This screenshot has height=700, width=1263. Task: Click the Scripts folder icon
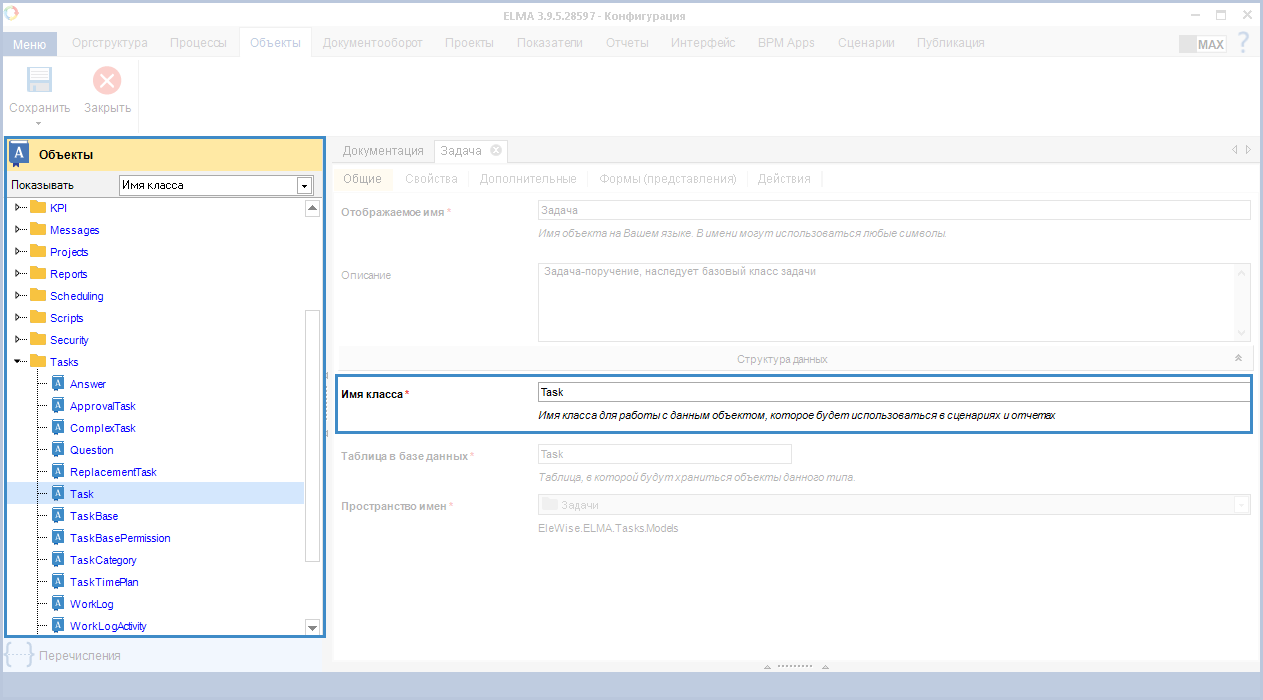tap(38, 317)
